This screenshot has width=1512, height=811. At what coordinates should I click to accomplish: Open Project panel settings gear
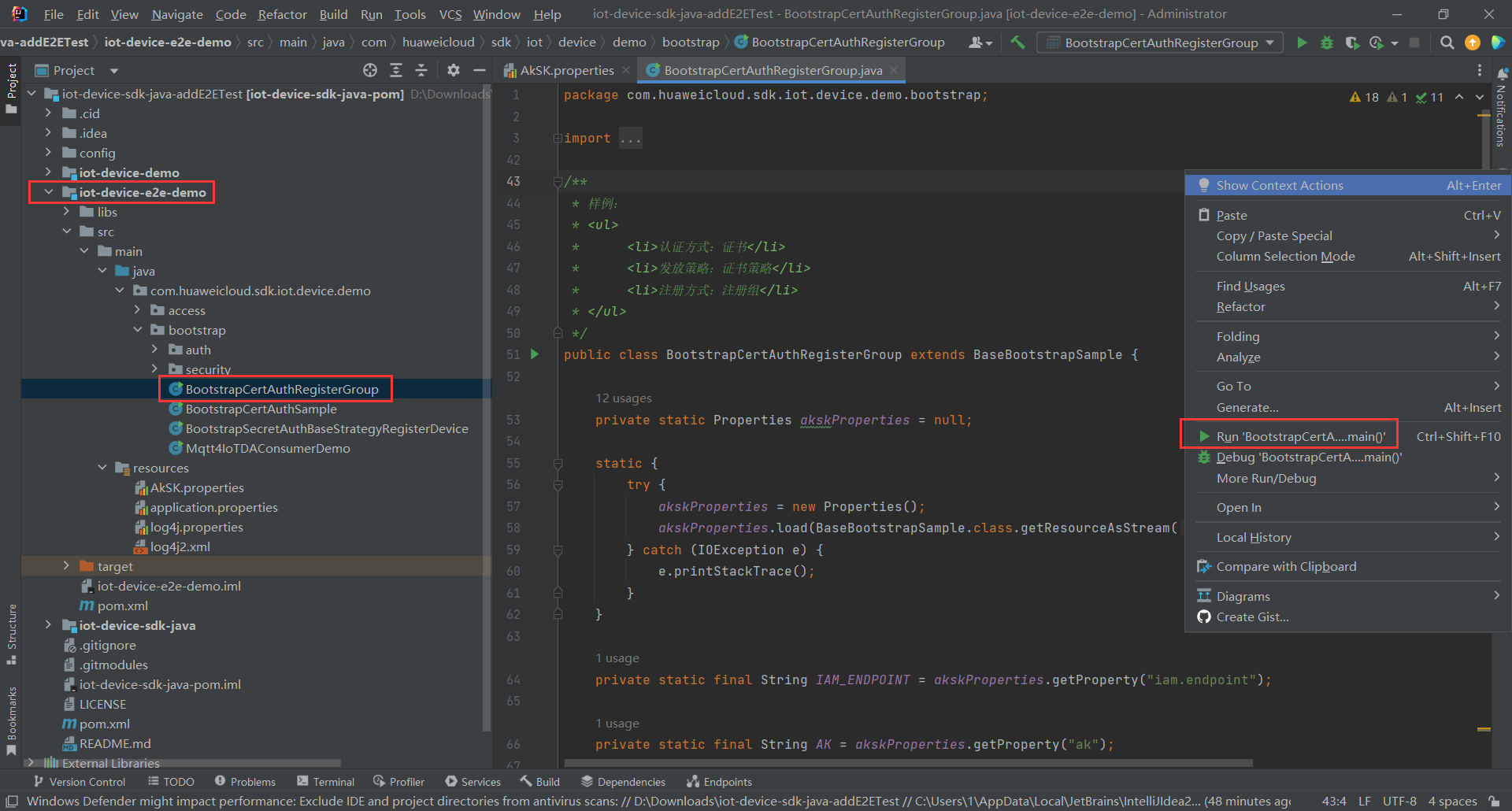click(453, 70)
